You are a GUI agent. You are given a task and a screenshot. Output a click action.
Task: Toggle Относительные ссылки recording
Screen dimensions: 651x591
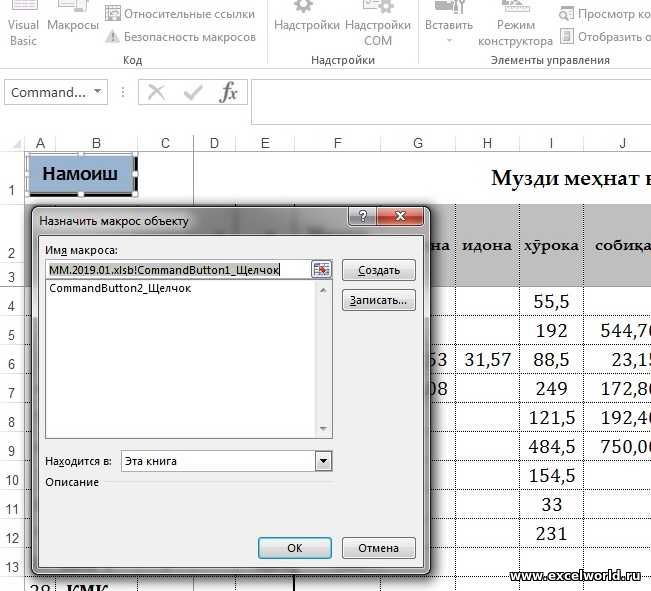click(180, 13)
